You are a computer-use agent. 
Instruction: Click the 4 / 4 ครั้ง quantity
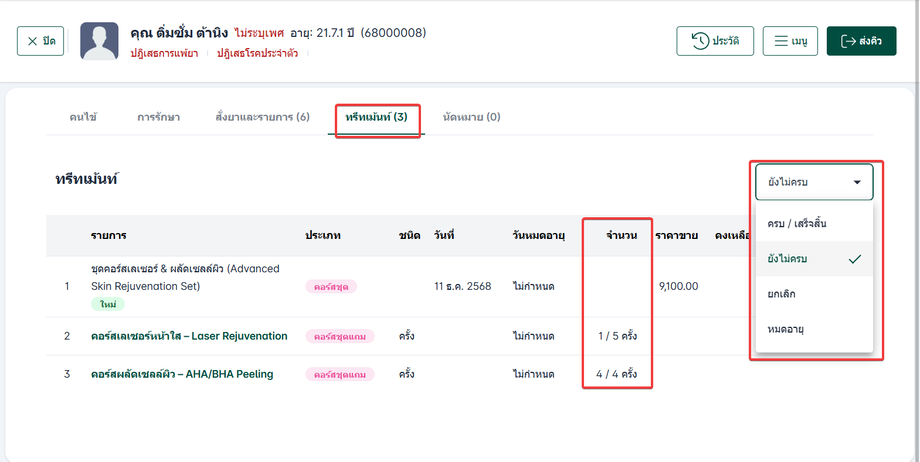pos(616,374)
